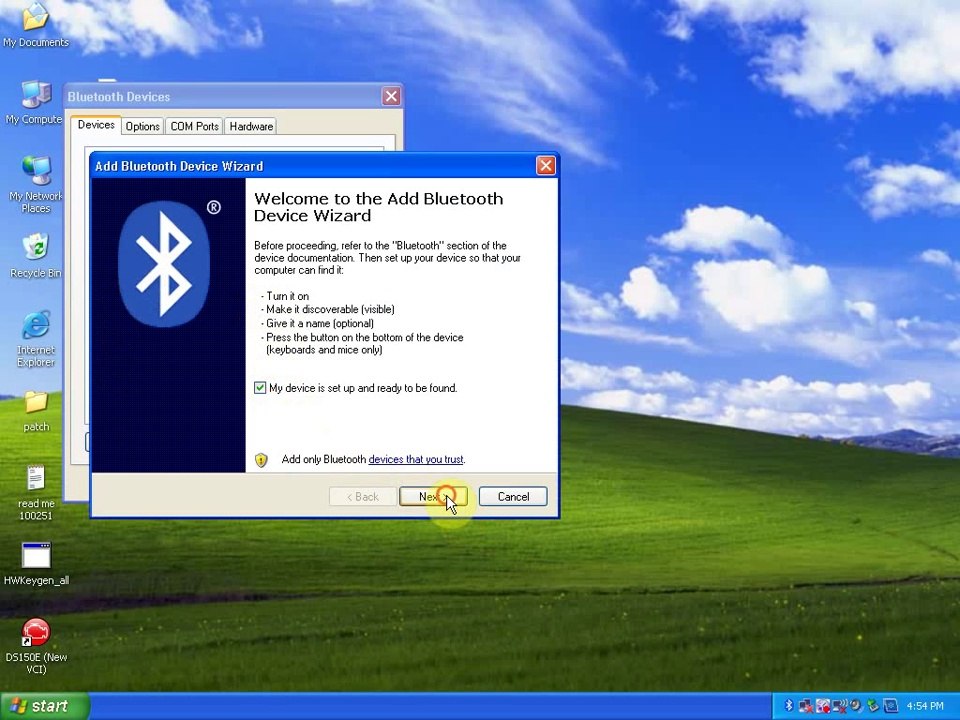Viewport: 960px width, 720px height.
Task: Open the Options tab in Bluetooth Devices
Action: (x=143, y=126)
